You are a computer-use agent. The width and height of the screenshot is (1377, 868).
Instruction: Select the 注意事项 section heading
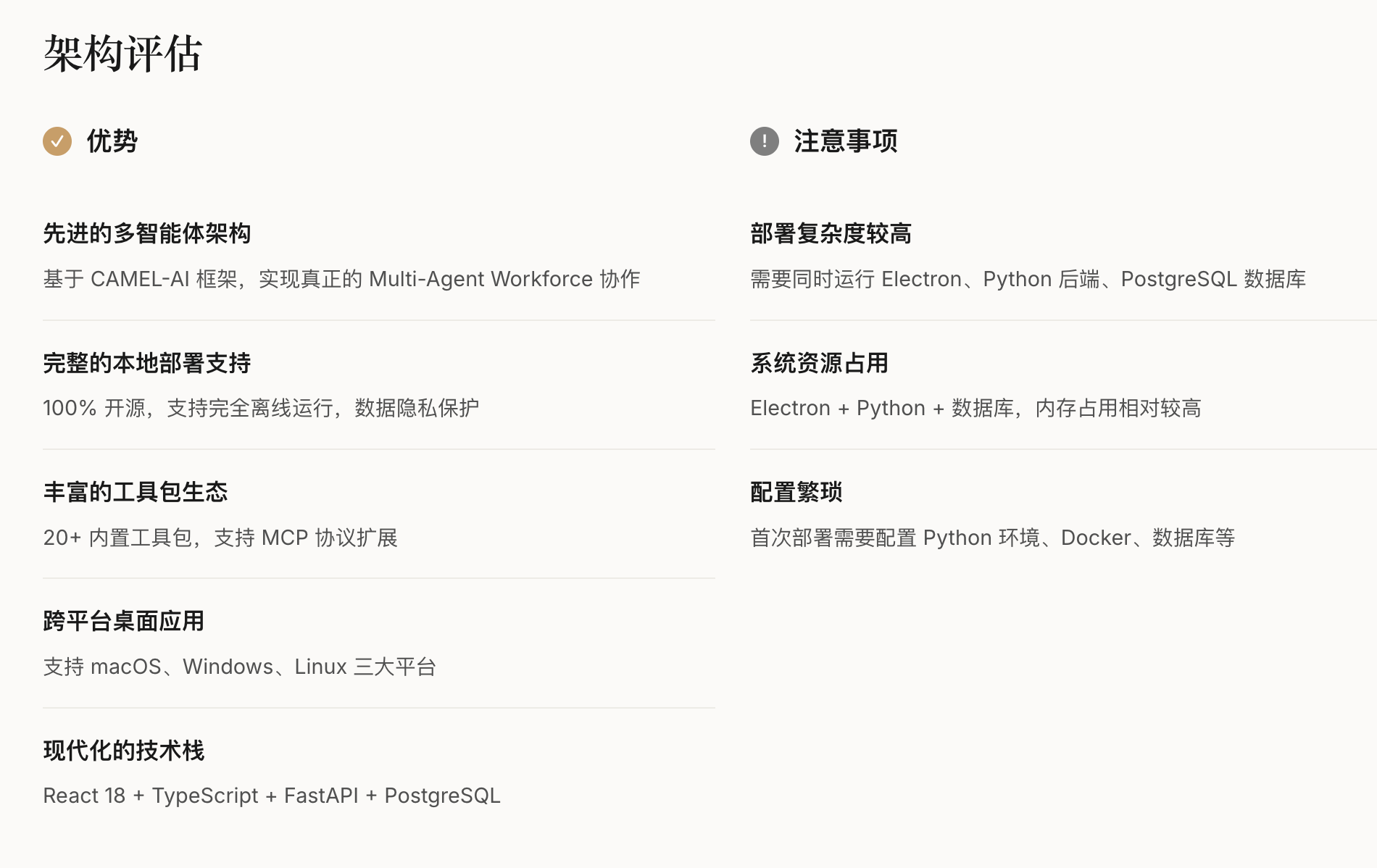pyautogui.click(x=845, y=141)
